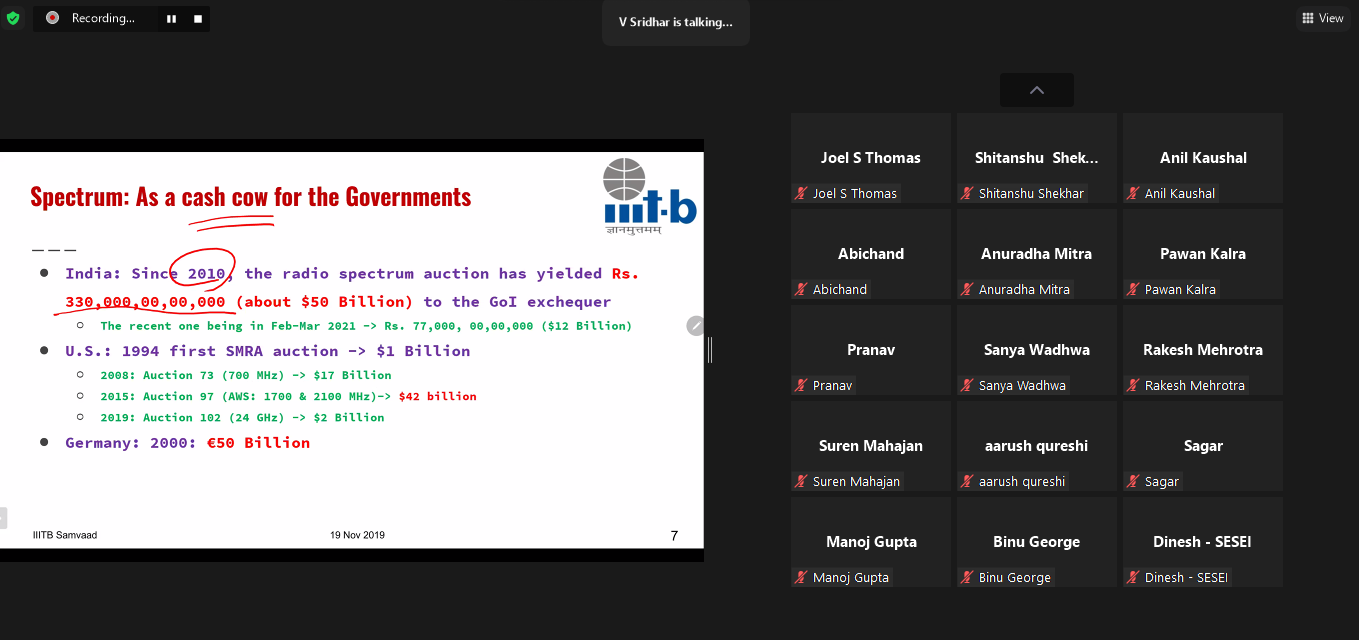The height and width of the screenshot is (640, 1359).
Task: Pause the recording
Action: 172,18
